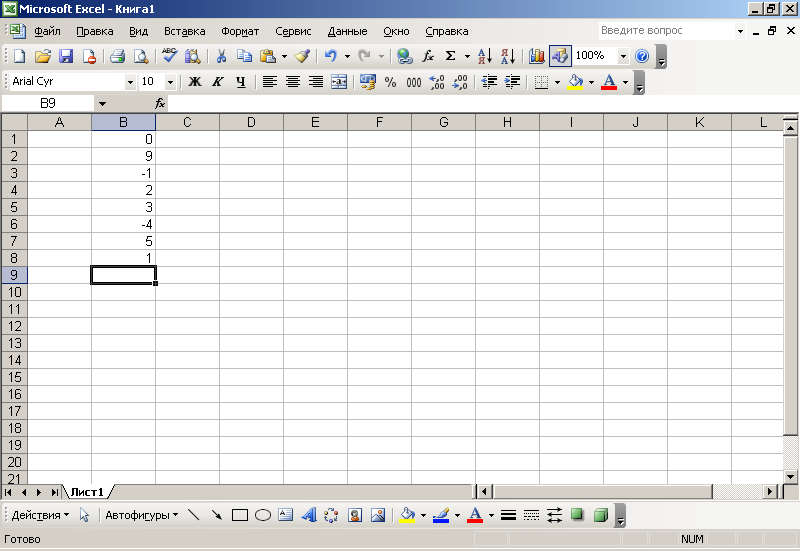Toggle bold formatting (Ж)

pyautogui.click(x=195, y=82)
